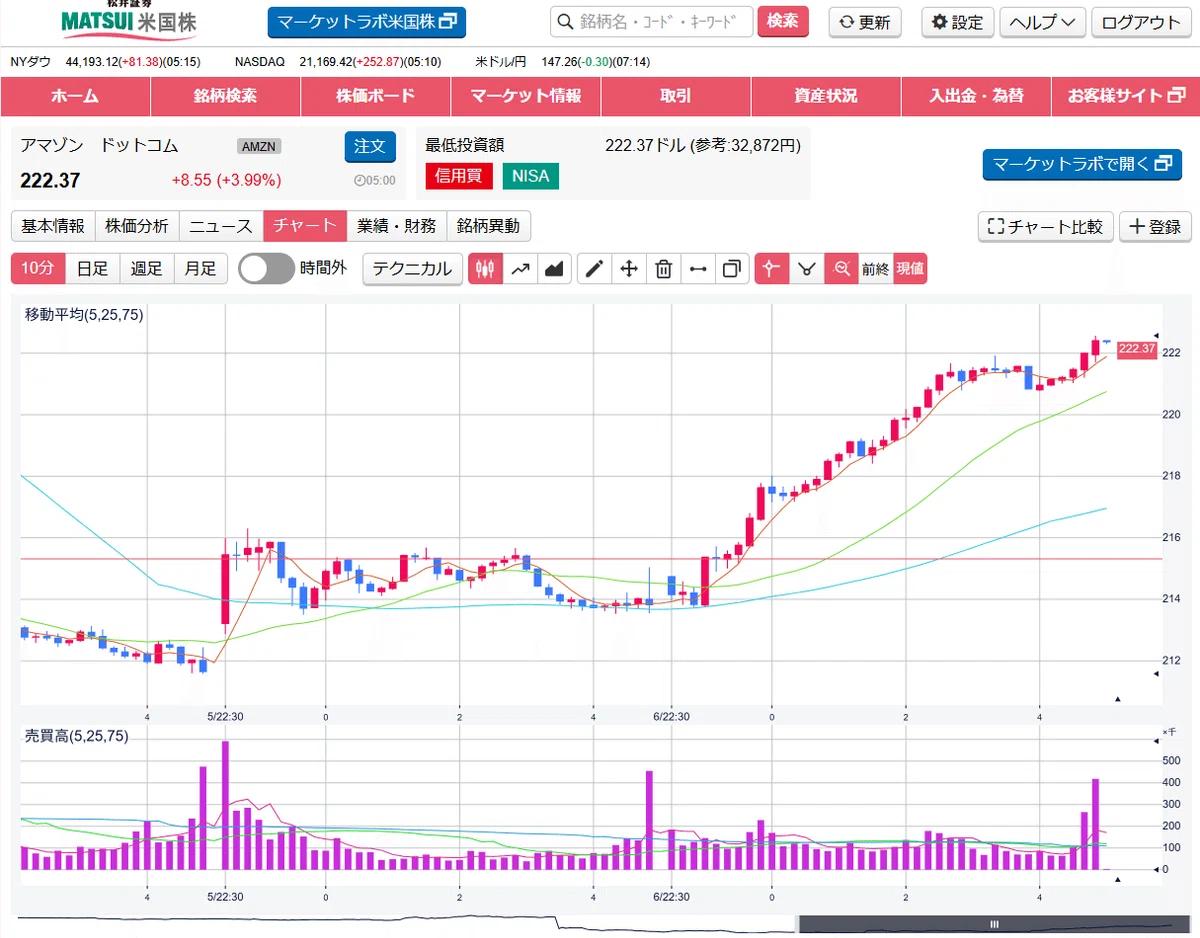Viewport: 1200px width, 938px height.
Task: Click the search magnifier in search box
Action: coord(566,22)
